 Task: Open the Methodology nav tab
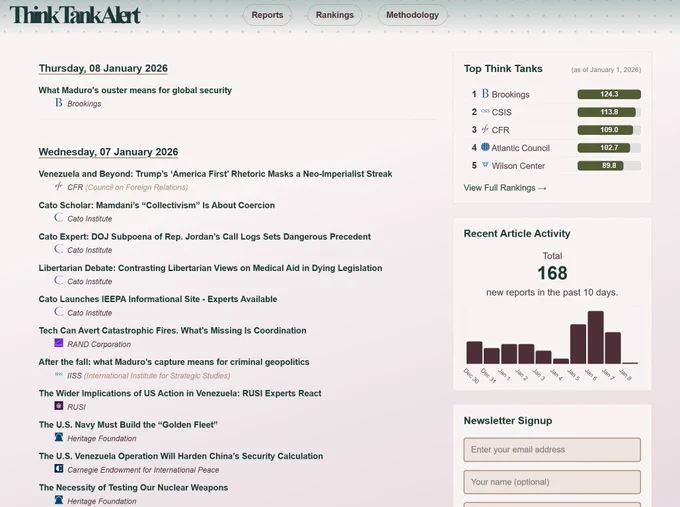[x=412, y=15]
